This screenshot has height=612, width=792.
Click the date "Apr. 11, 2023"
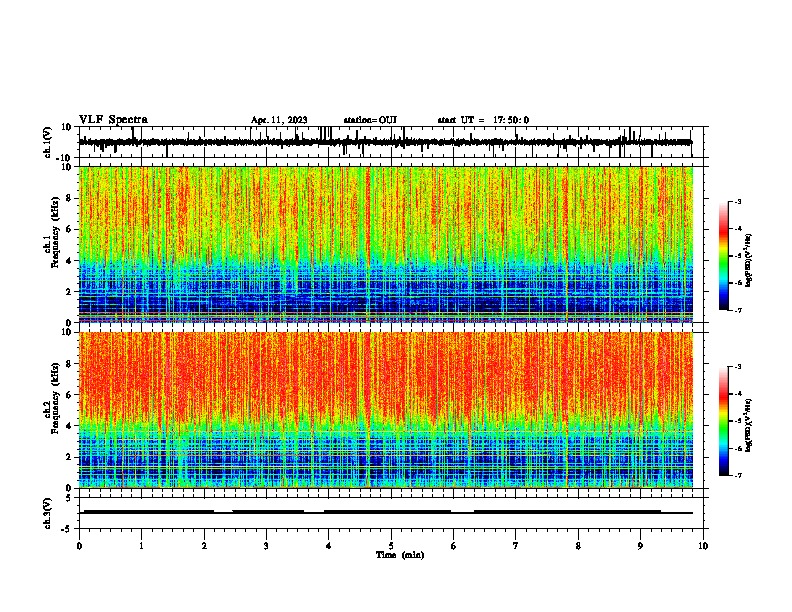pyautogui.click(x=279, y=120)
